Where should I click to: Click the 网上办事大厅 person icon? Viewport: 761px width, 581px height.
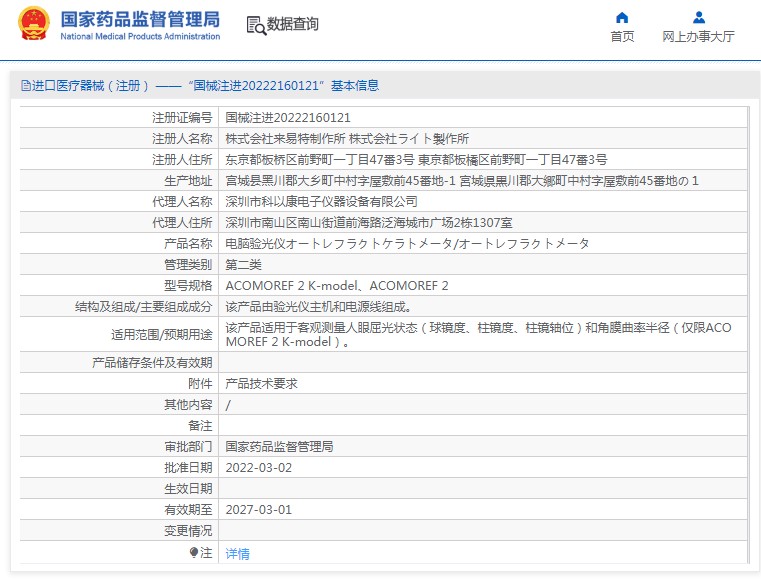[699, 18]
